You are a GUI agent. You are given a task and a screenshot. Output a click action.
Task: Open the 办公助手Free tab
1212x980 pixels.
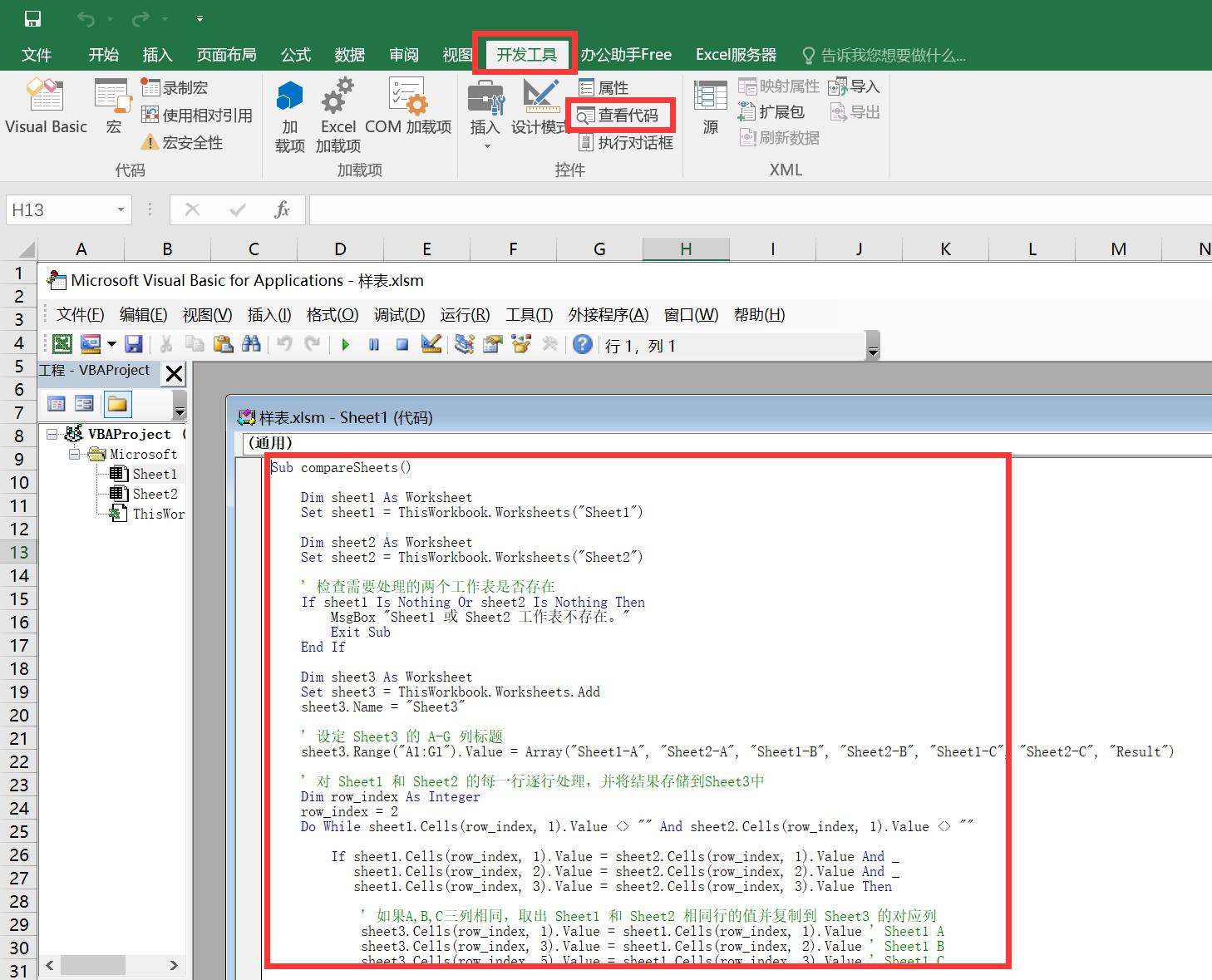coord(626,55)
